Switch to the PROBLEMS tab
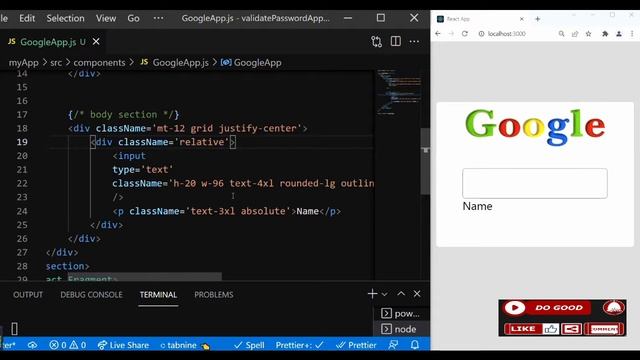 pyautogui.click(x=214, y=295)
